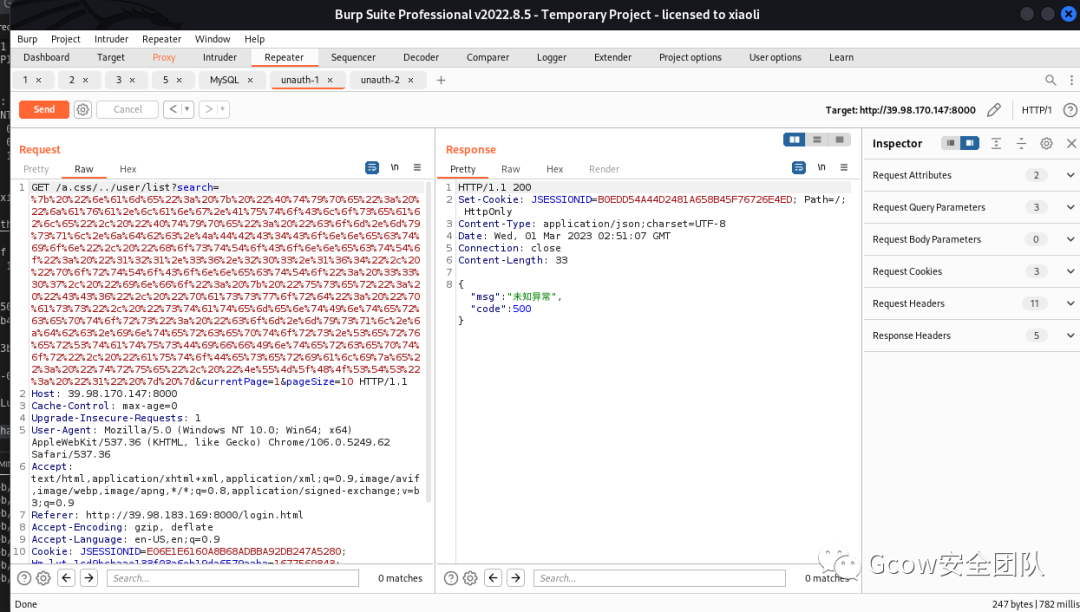Open the back history dropdown arrow
The image size is (1080, 612).
click(187, 109)
